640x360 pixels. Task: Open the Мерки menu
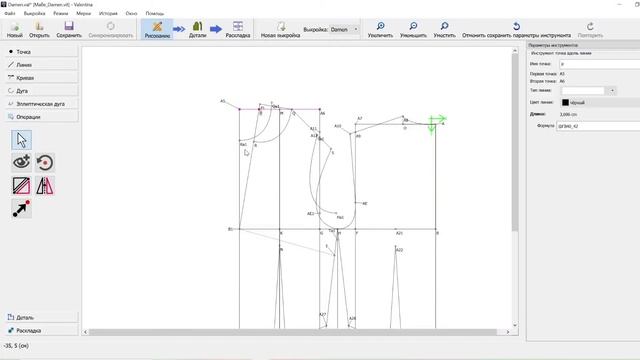click(x=84, y=13)
